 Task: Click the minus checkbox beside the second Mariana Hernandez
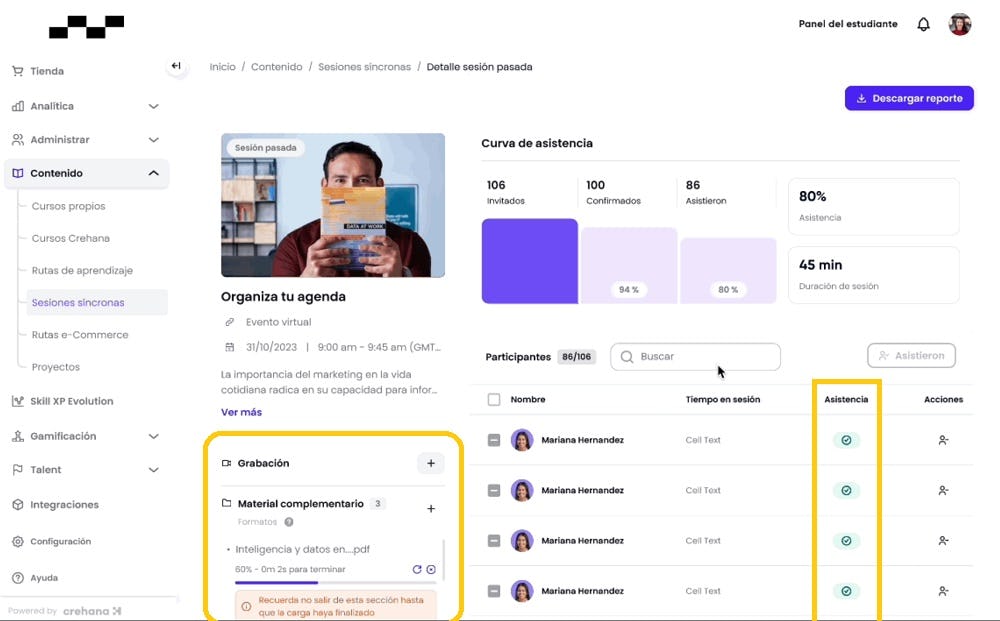click(x=493, y=490)
